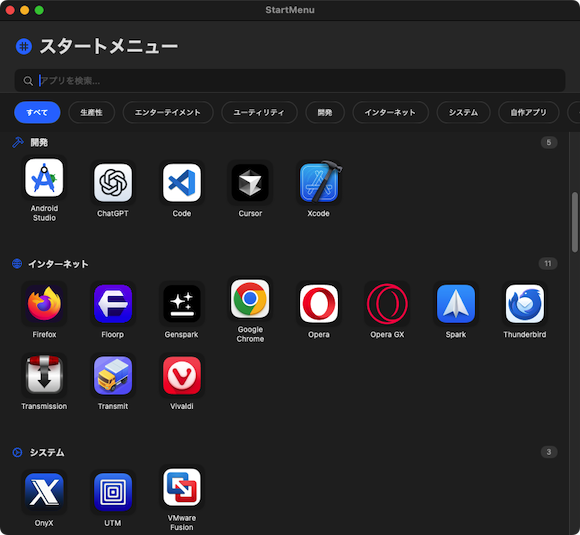580x535 pixels.
Task: Select the 開発 filter pill
Action: pos(325,112)
